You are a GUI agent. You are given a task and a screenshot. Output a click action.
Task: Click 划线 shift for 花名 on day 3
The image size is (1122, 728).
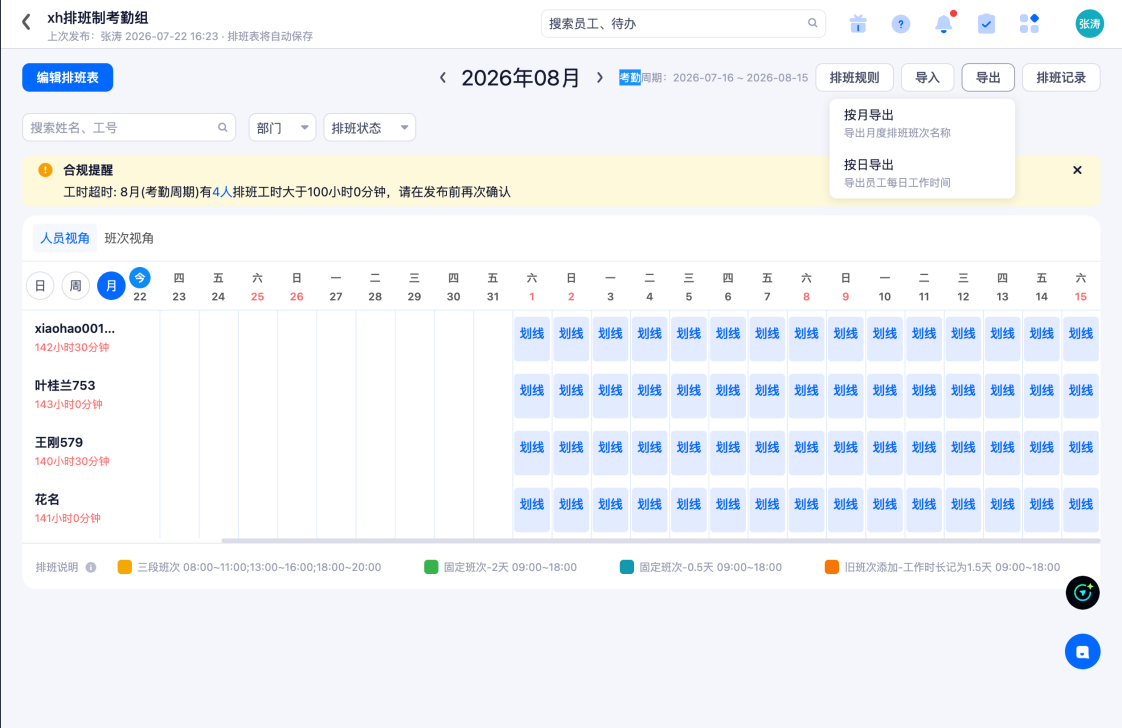click(x=610, y=510)
